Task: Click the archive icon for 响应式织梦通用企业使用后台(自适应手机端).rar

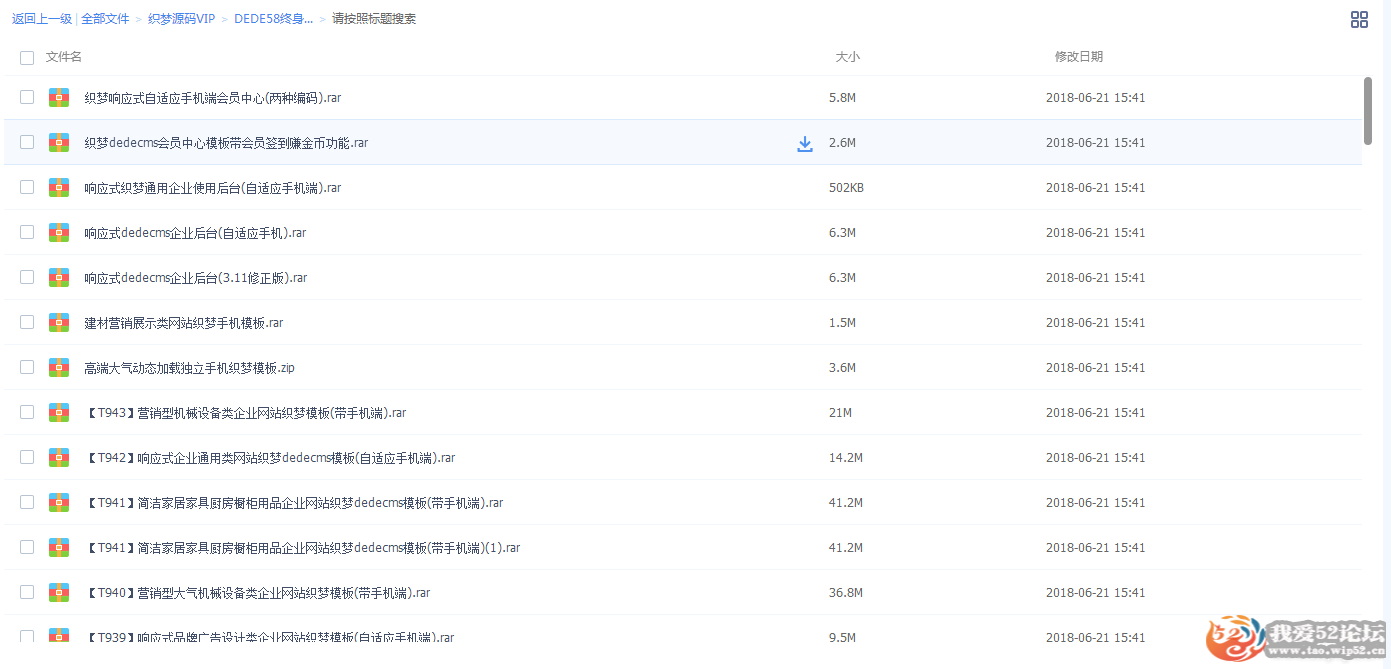Action: tap(59, 188)
